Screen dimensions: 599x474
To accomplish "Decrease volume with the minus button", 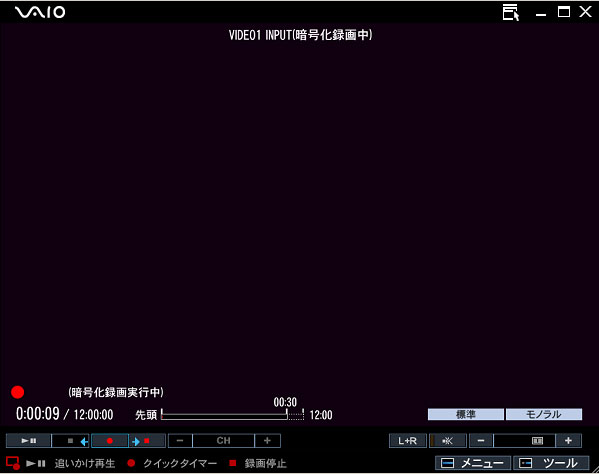I will click(481, 441).
